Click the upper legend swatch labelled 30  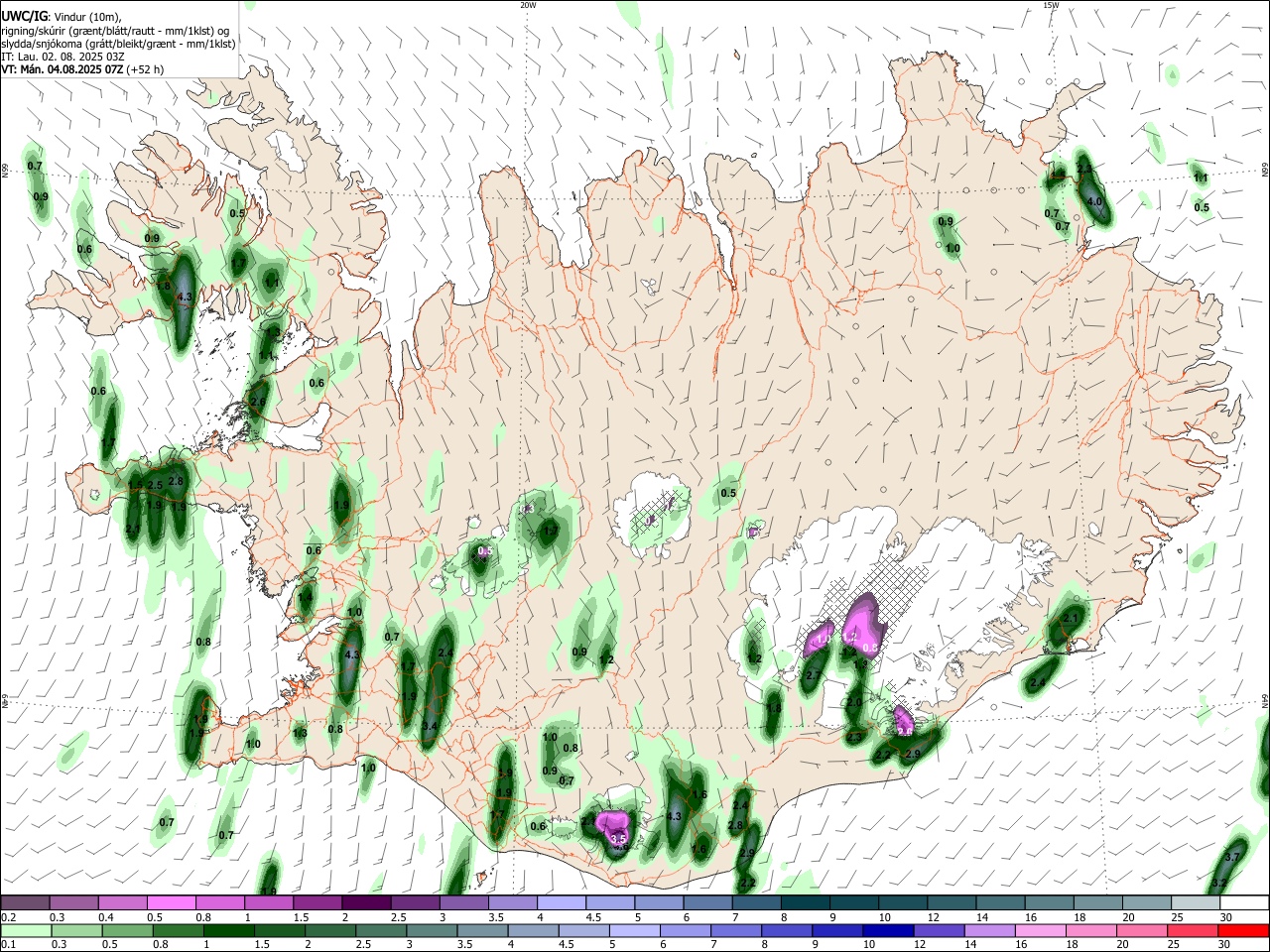pos(1245,903)
